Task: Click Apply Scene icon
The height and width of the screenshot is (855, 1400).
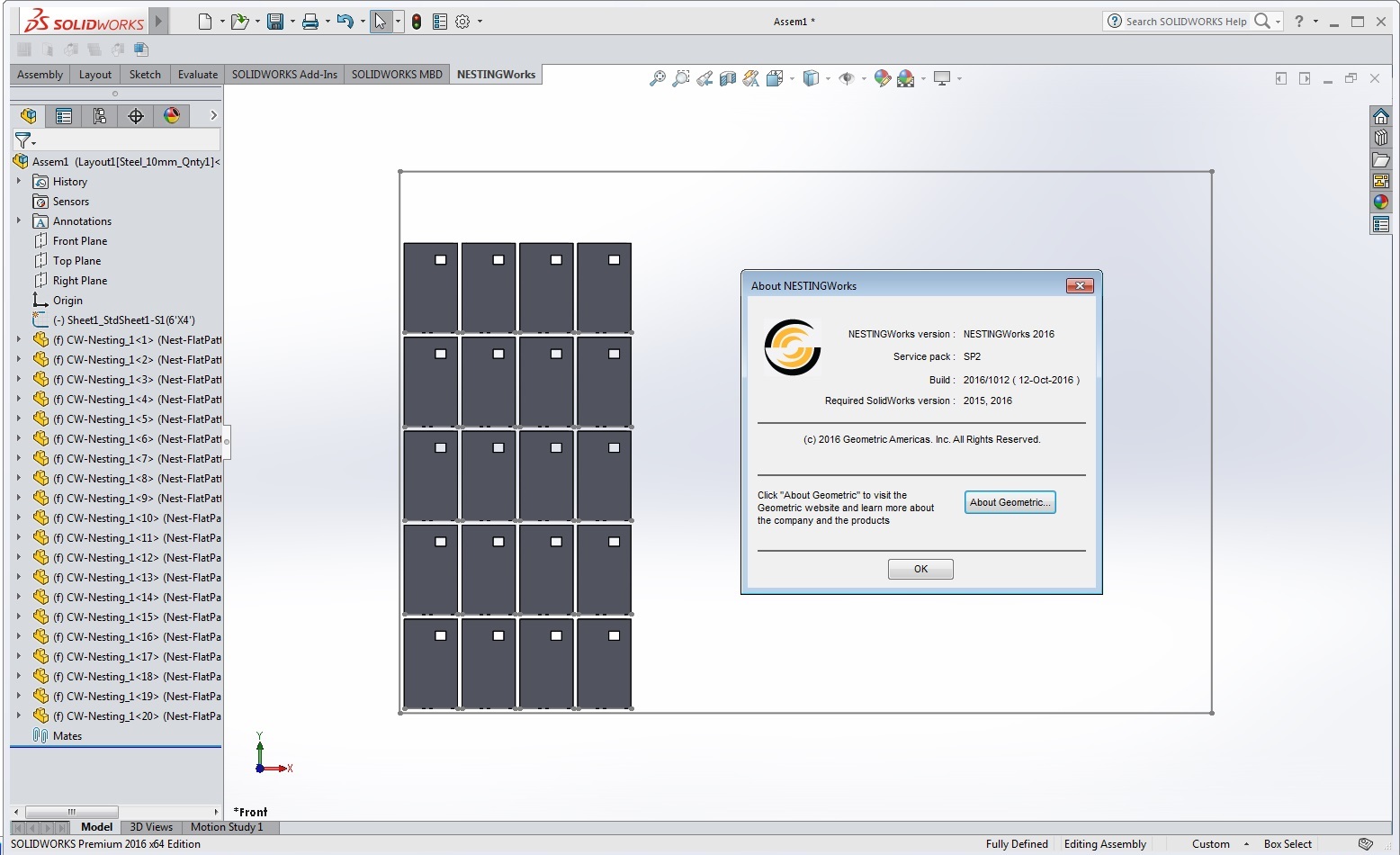Action: point(905,78)
